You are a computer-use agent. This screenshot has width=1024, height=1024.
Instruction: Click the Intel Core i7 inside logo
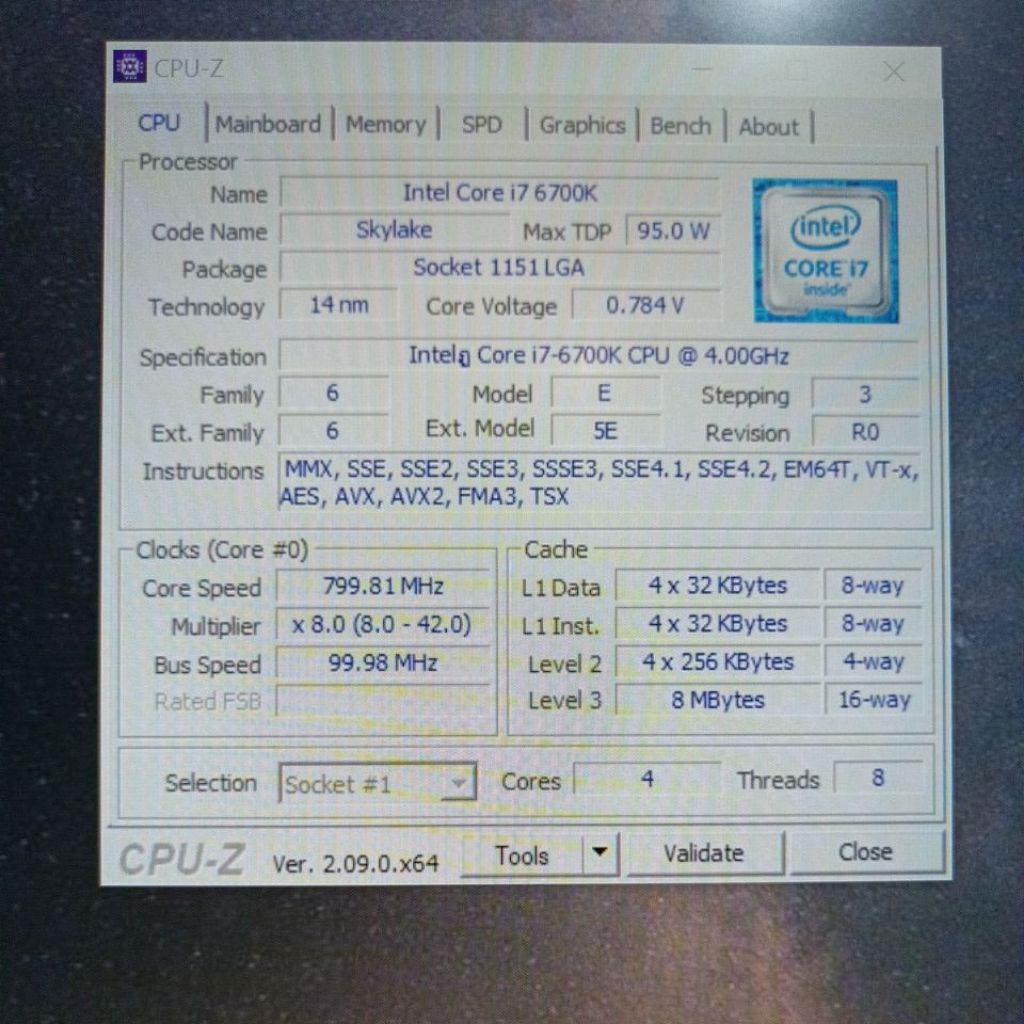click(825, 251)
